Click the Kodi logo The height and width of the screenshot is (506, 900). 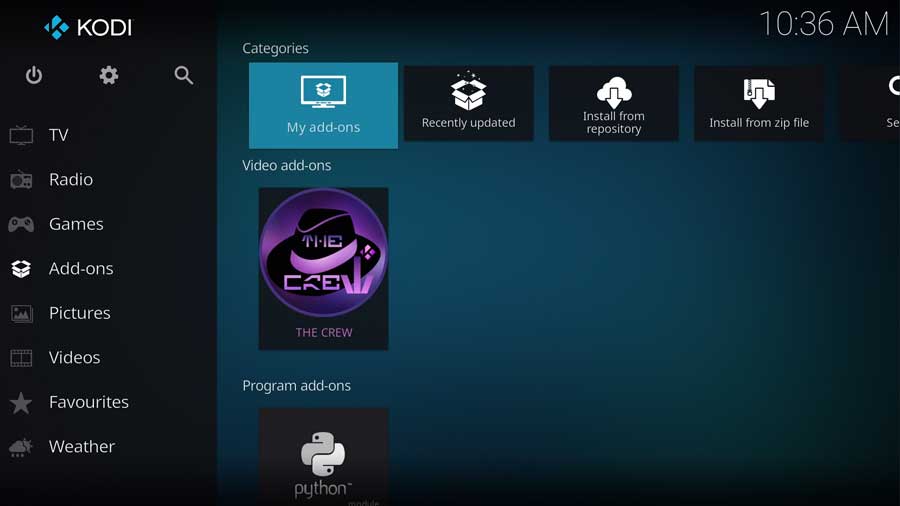click(x=88, y=28)
